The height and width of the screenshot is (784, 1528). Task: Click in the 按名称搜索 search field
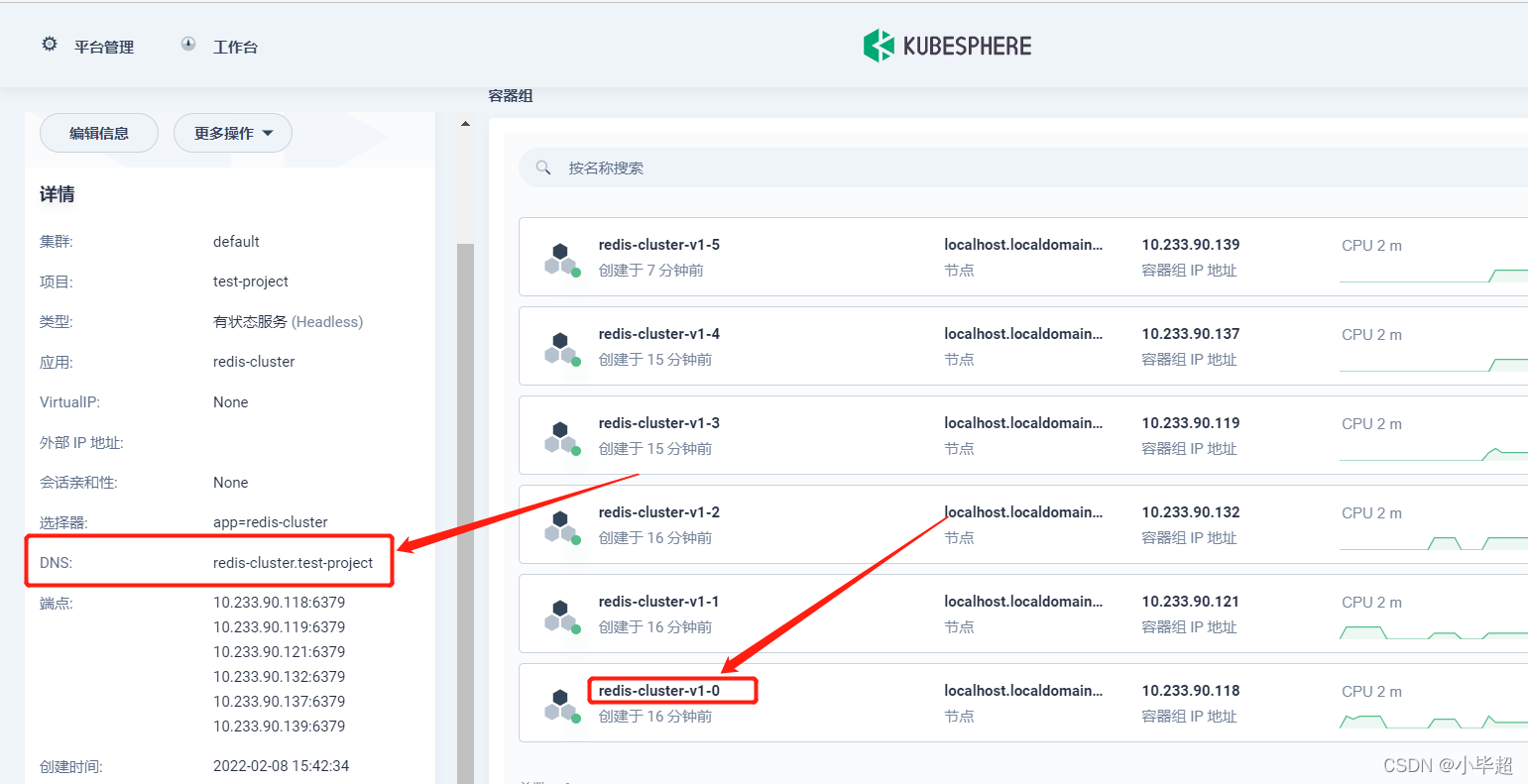(1022, 168)
